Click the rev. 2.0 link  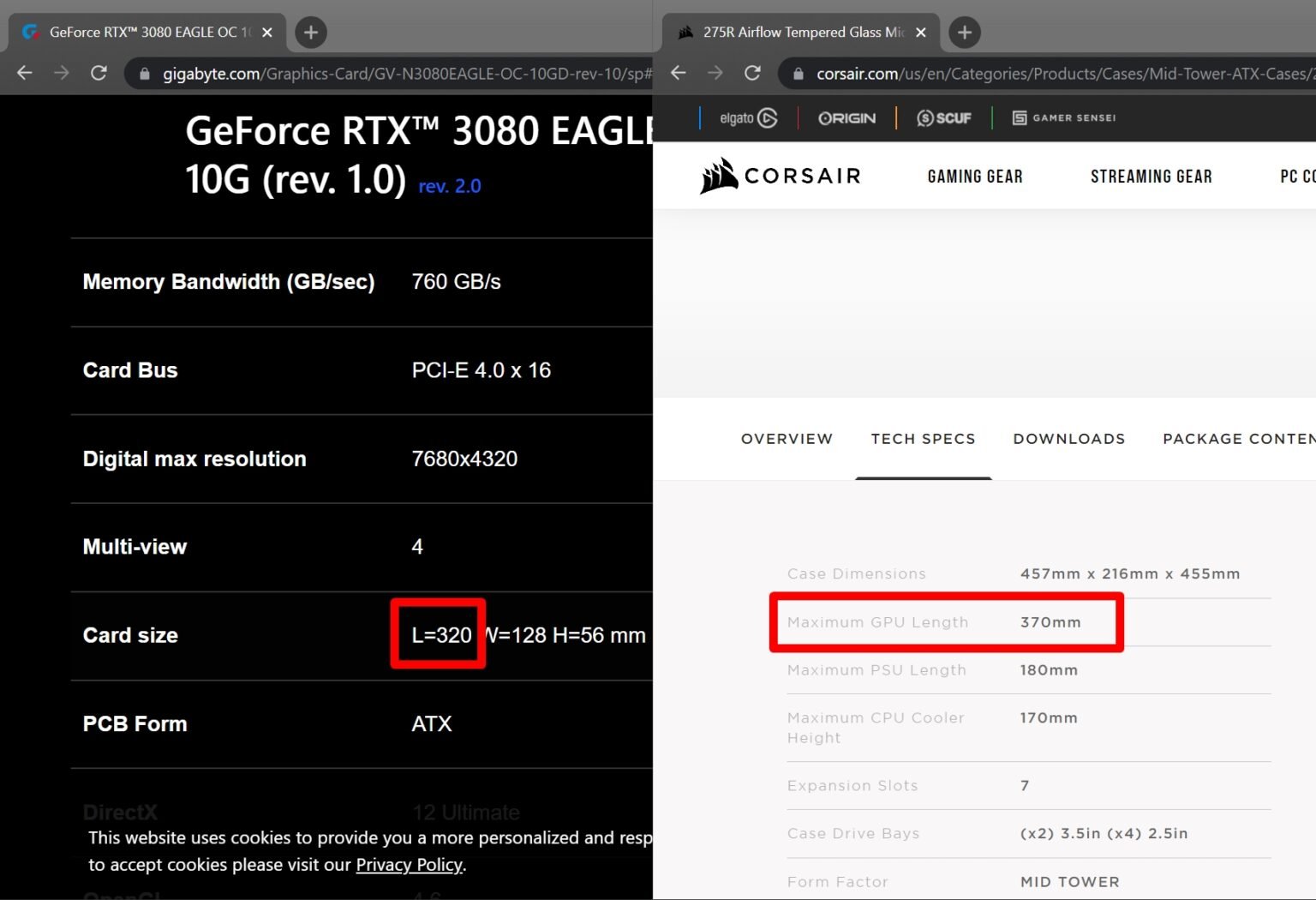(449, 186)
